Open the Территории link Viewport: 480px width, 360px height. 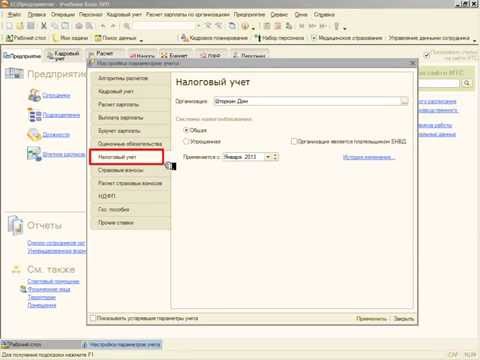click(42, 297)
